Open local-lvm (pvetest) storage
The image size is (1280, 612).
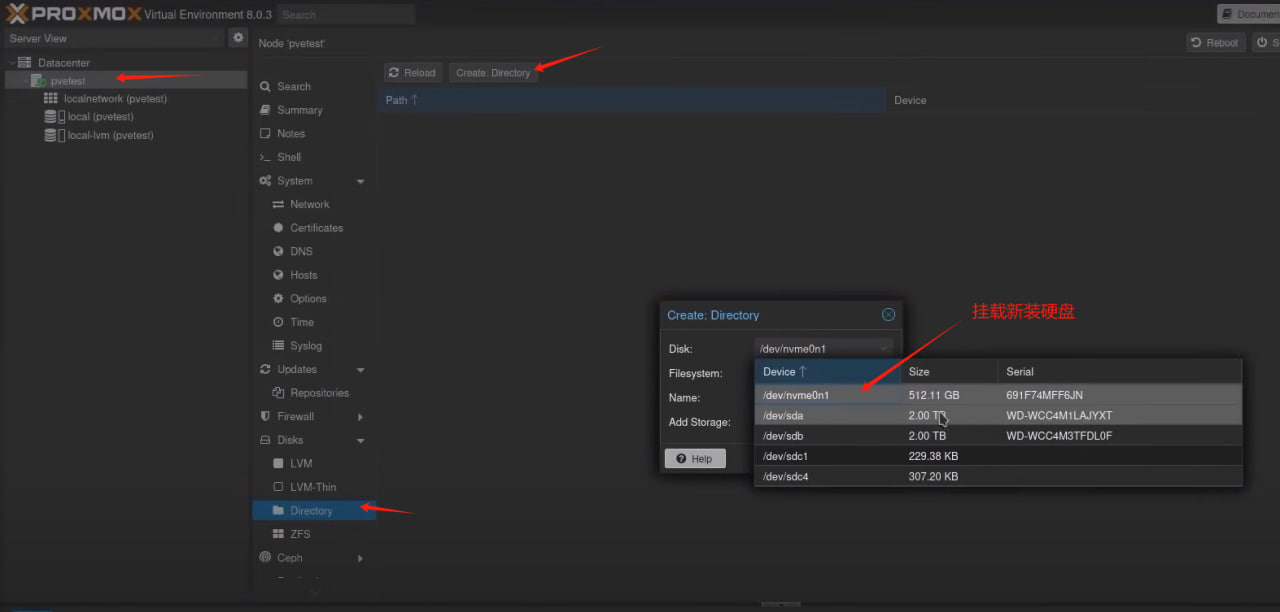110,135
